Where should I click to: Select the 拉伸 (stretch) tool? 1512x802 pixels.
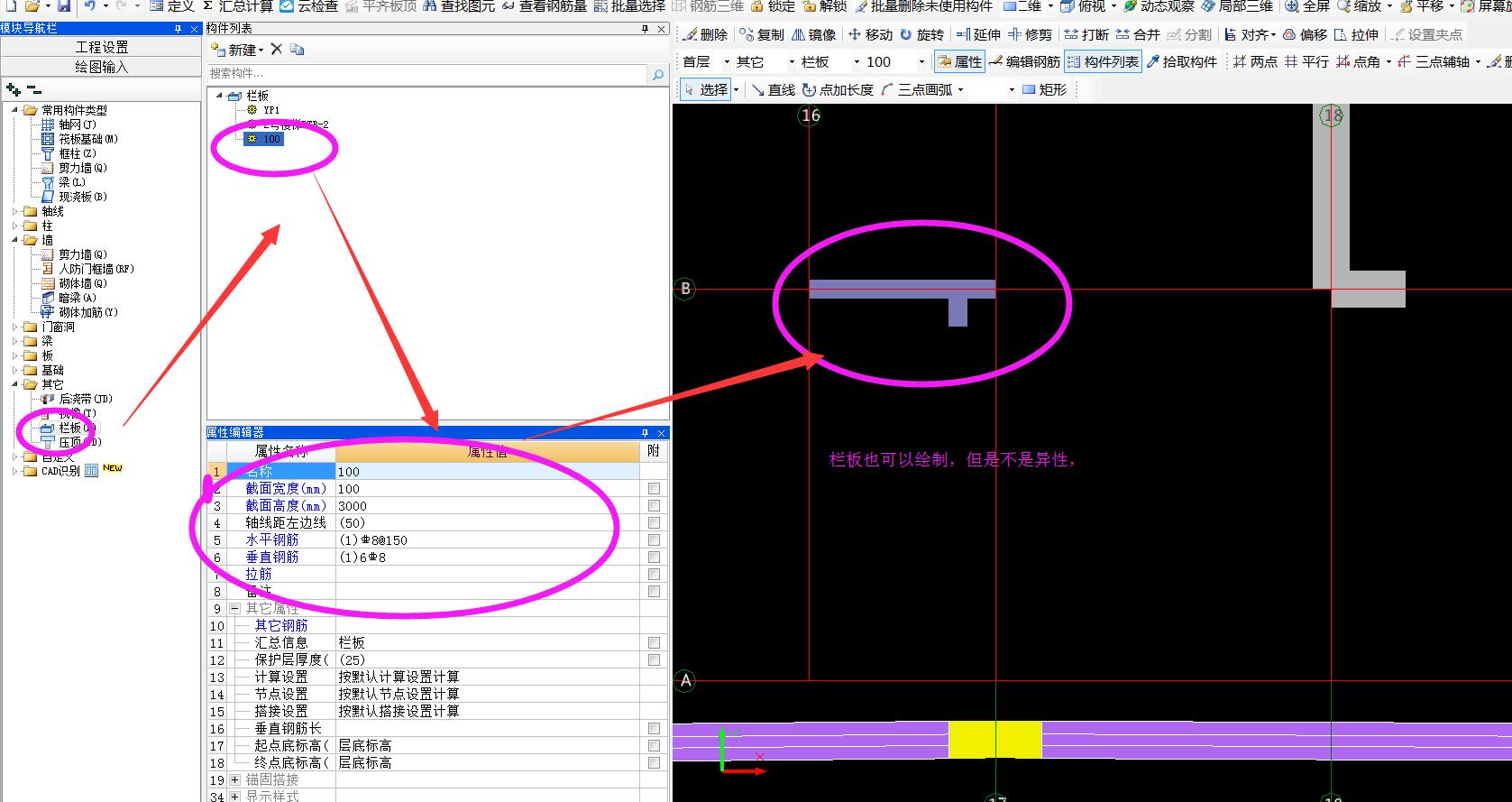click(1356, 34)
